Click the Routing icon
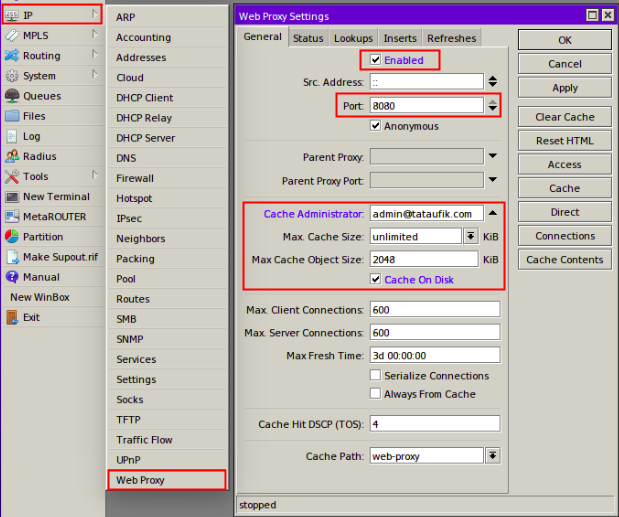 pyautogui.click(x=12, y=56)
